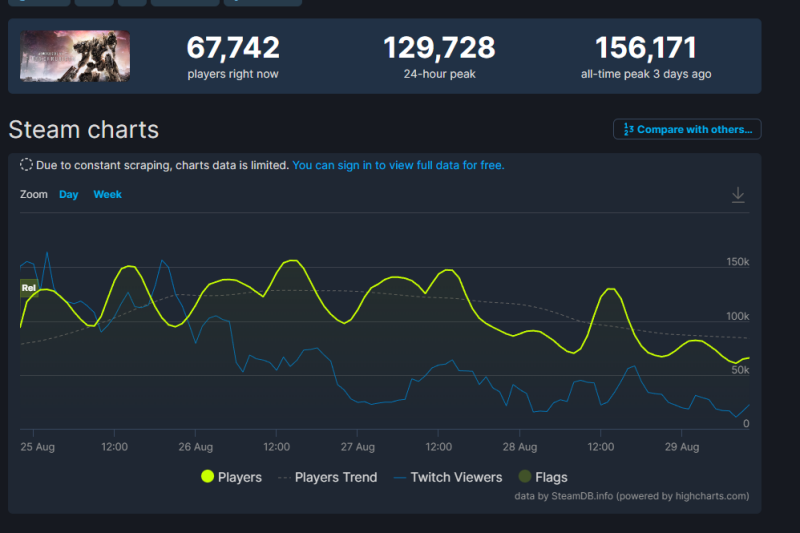This screenshot has height=533, width=800.
Task: Click the 27 Aug axis label
Action: (358, 447)
